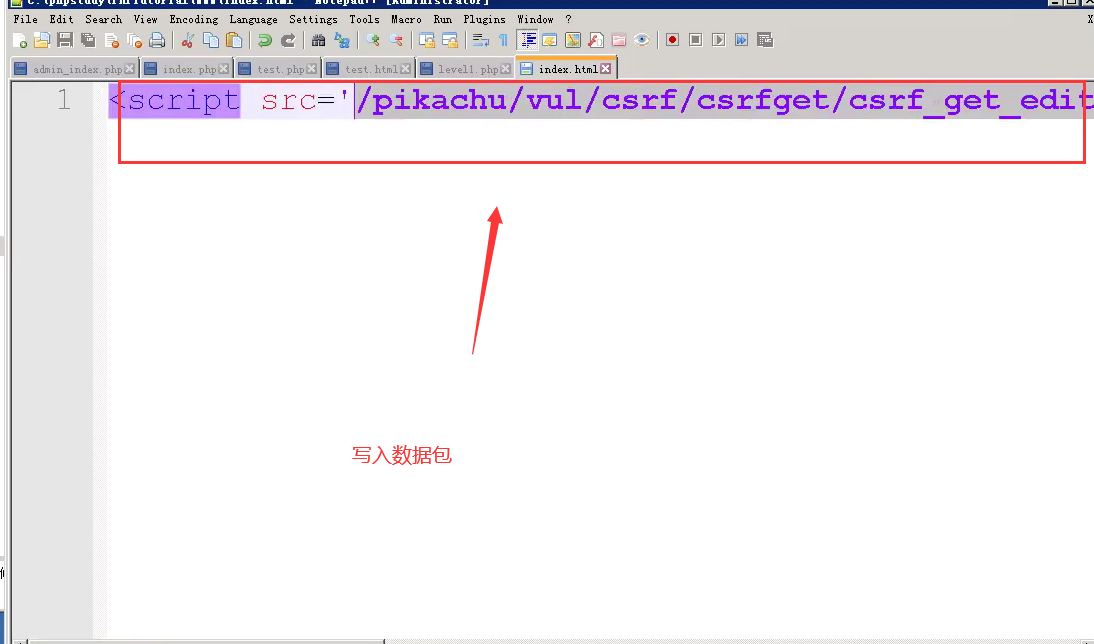Screen dimensions: 1094x644
Task: Switch to admin_index.php tab
Action: pyautogui.click(x=75, y=69)
